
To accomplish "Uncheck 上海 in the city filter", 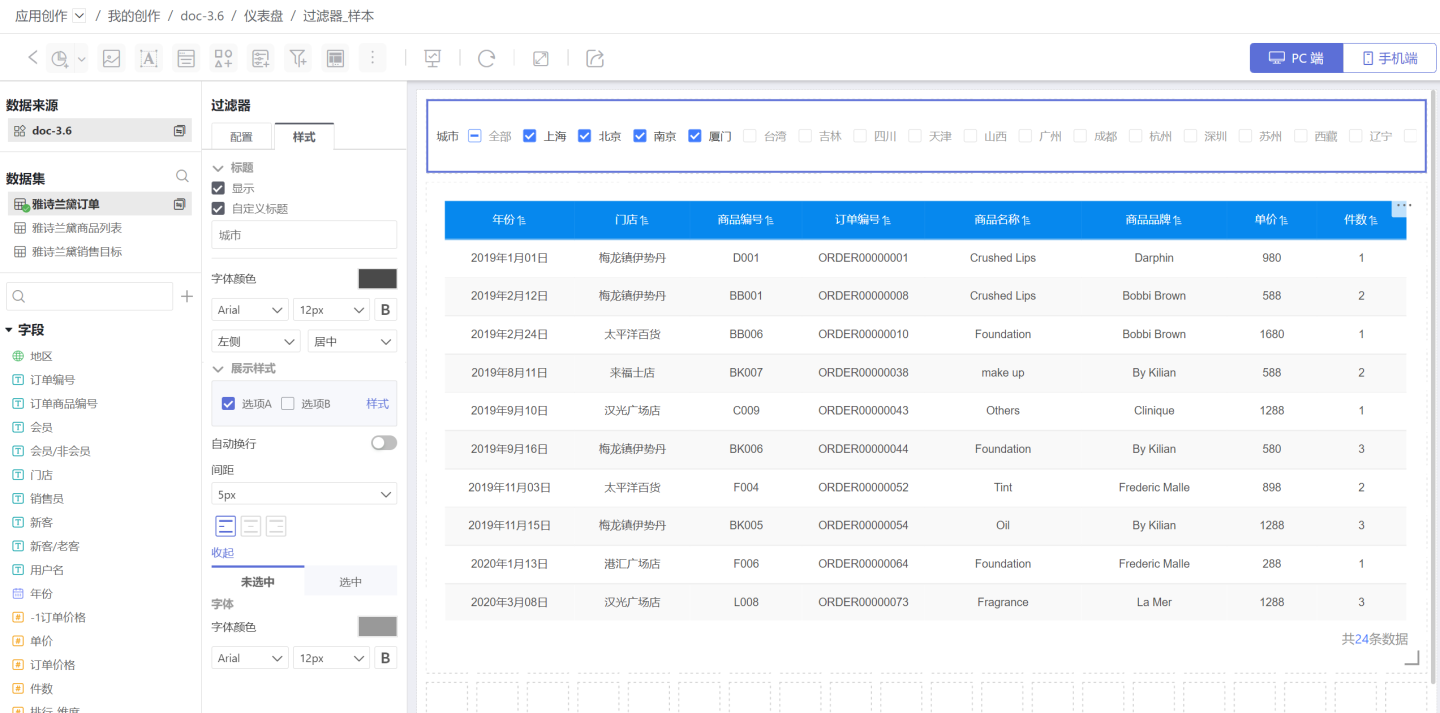I will [530, 136].
